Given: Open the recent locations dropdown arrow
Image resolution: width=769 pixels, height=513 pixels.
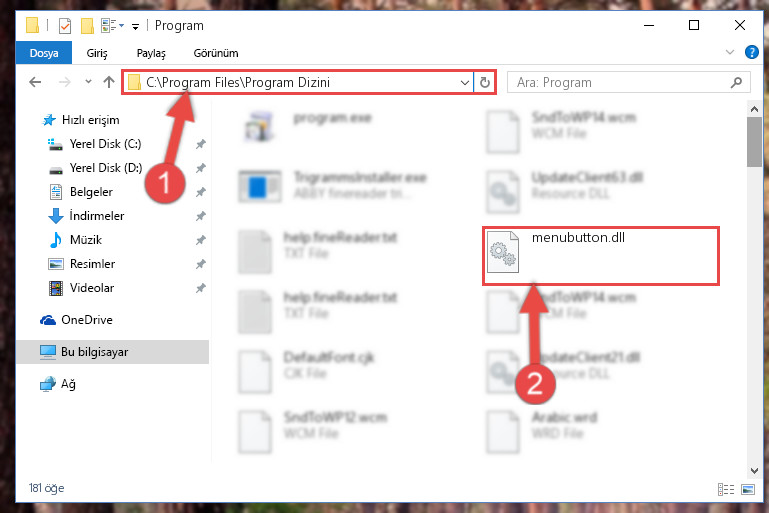Looking at the screenshot, I should pyautogui.click(x=88, y=82).
